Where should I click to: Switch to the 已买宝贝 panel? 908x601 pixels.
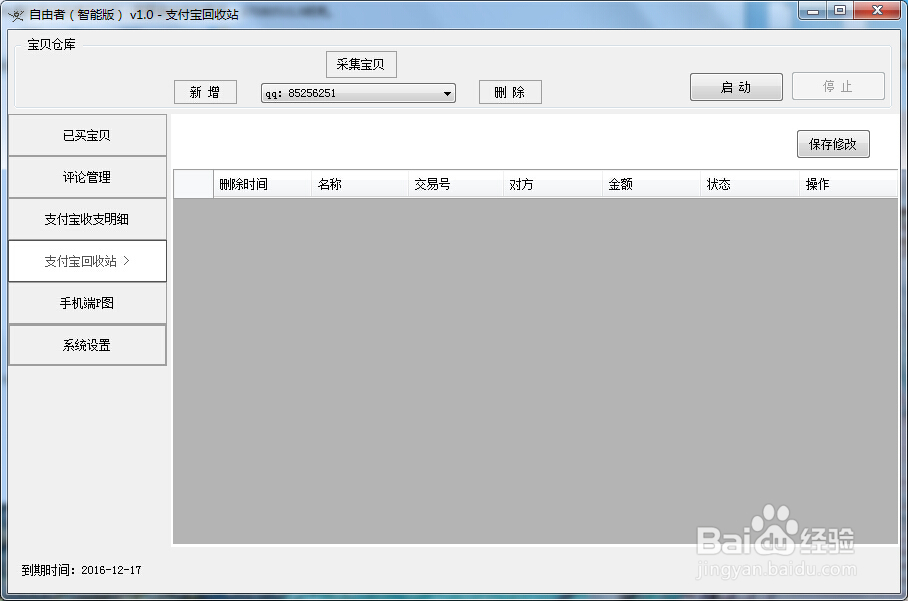coord(87,135)
